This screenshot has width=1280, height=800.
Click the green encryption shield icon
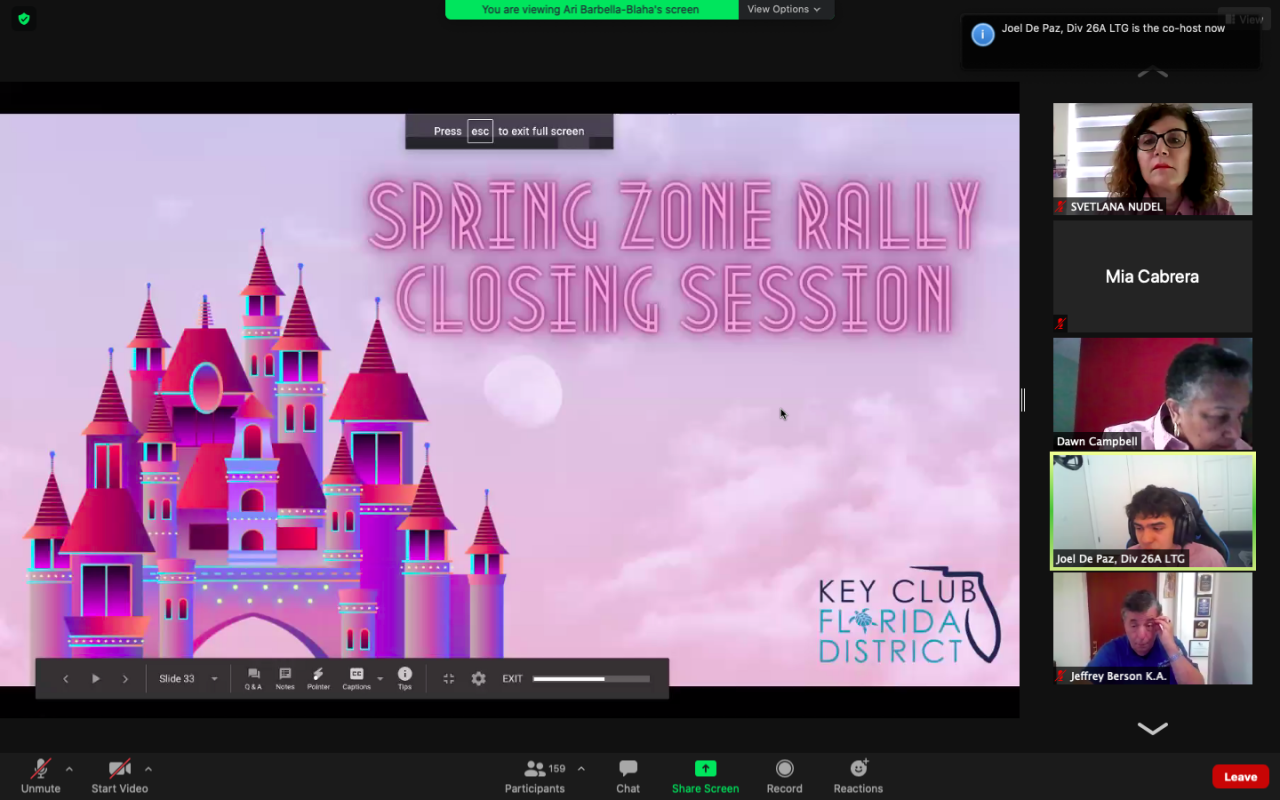(24, 19)
